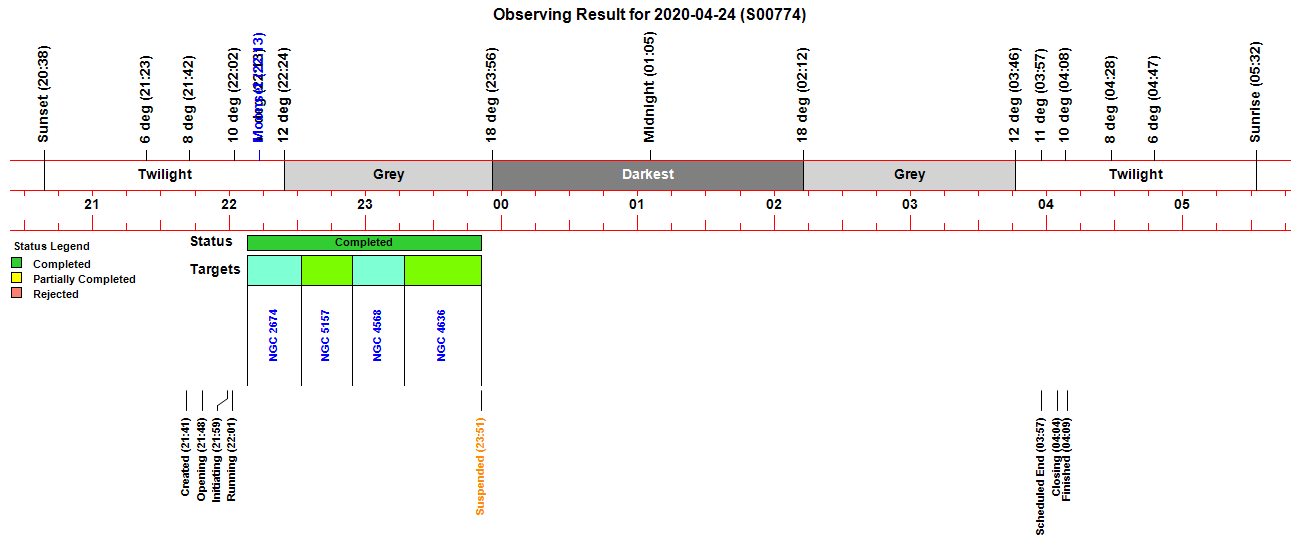Viewport: 1300px width, 560px height.
Task: Click the evening 18 deg (23:56) marker
Action: click(492, 96)
